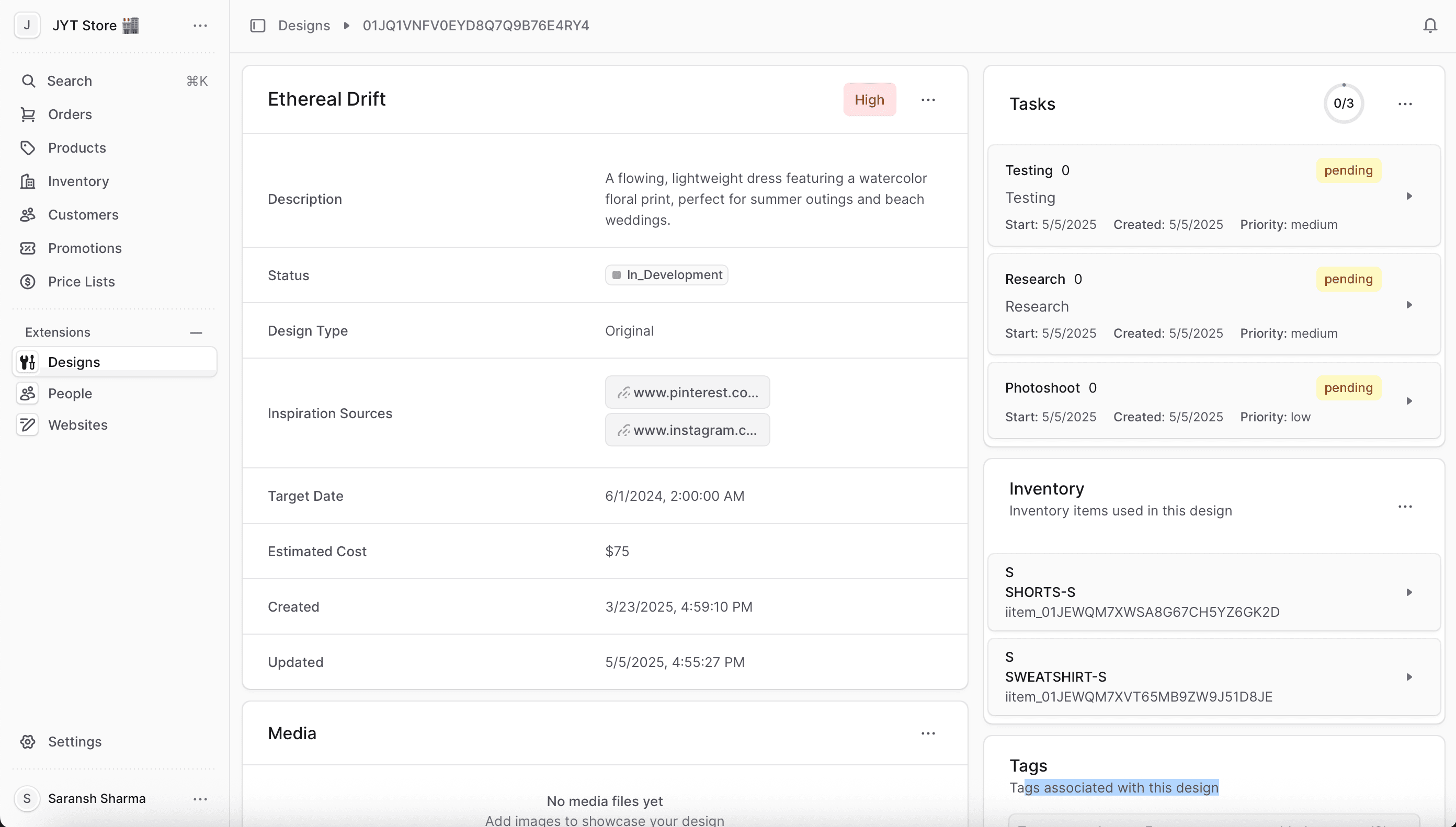This screenshot has width=1456, height=827.
Task: Open the Media section options menu
Action: click(x=928, y=733)
